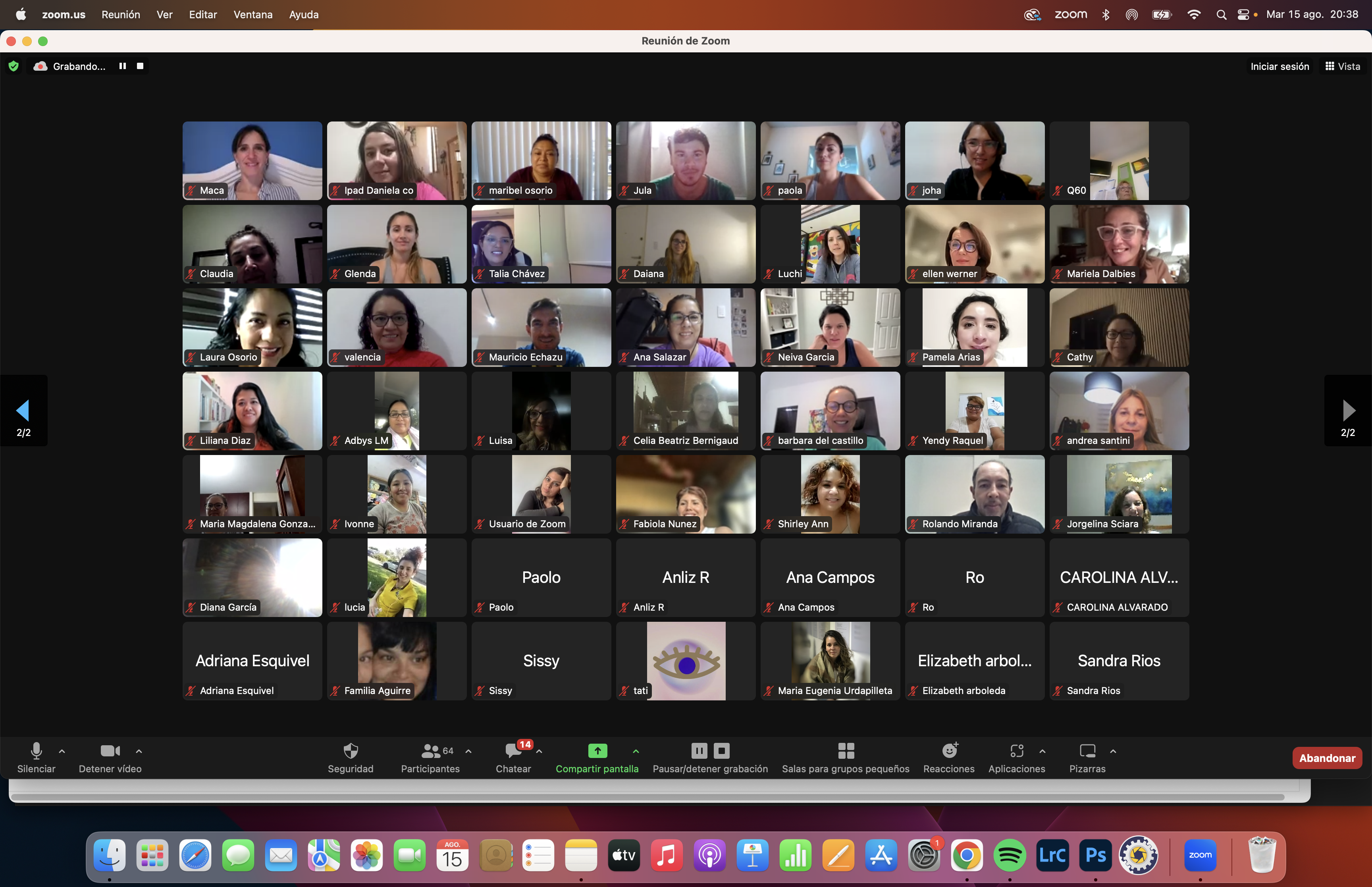This screenshot has width=1372, height=887.
Task: Expand share options arrow beside Compartir pantalla
Action: pyautogui.click(x=636, y=751)
